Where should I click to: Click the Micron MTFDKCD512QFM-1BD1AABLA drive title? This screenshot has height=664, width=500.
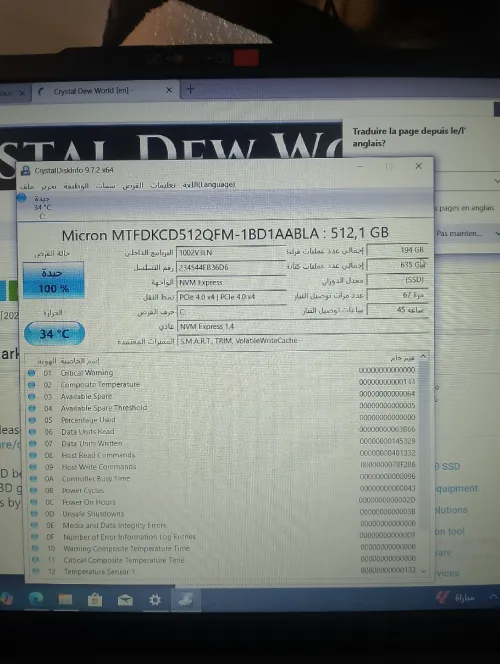click(x=225, y=234)
